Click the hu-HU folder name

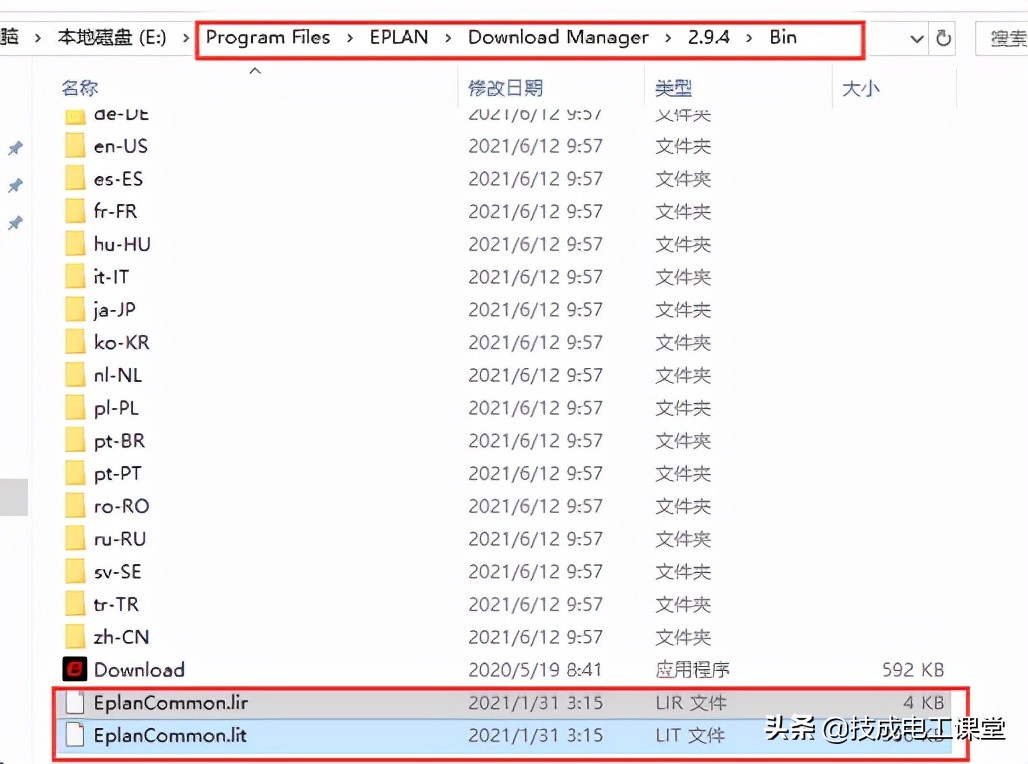coord(122,244)
